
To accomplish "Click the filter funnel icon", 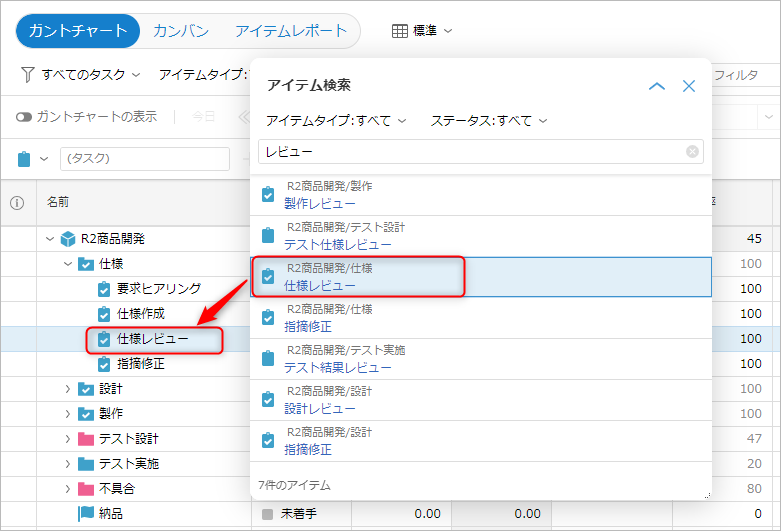I will tap(27, 75).
